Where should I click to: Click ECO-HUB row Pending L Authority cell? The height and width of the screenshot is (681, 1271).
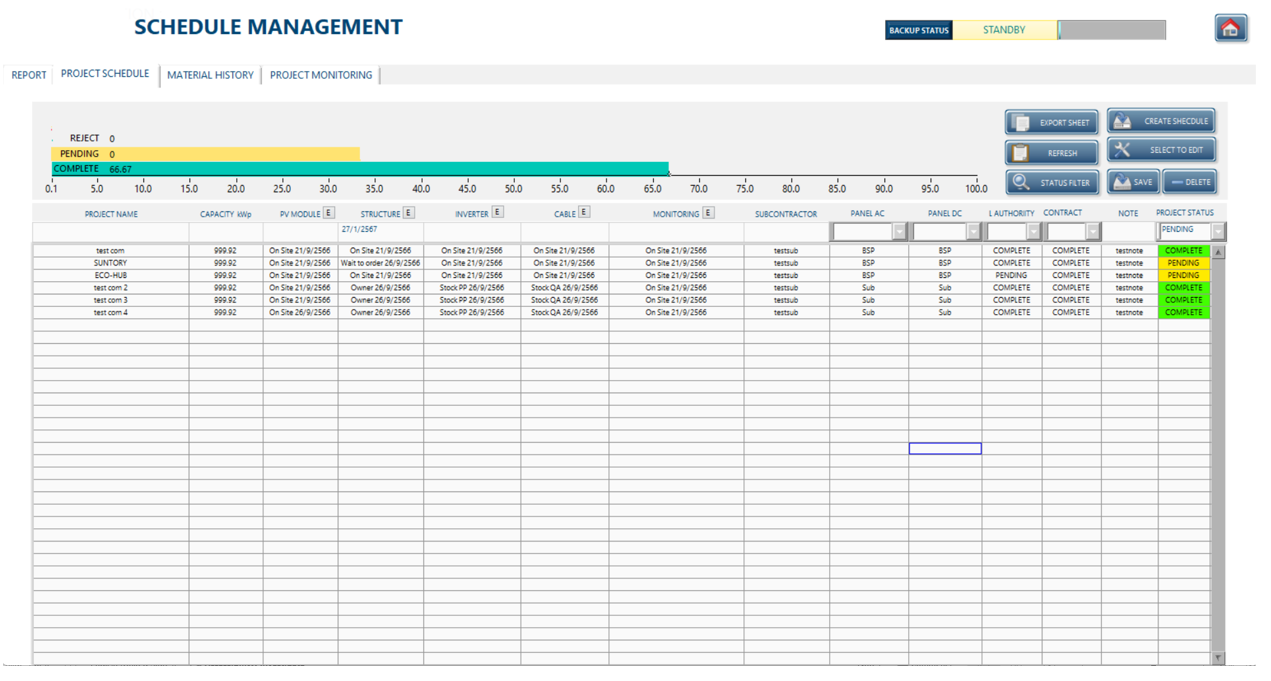(x=1011, y=275)
